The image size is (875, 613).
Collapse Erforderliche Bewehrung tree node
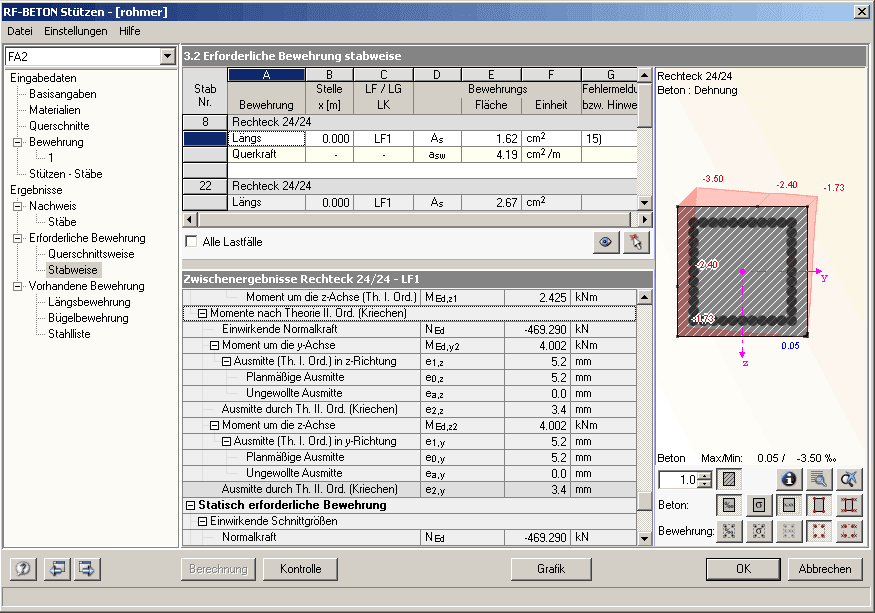[x=18, y=238]
